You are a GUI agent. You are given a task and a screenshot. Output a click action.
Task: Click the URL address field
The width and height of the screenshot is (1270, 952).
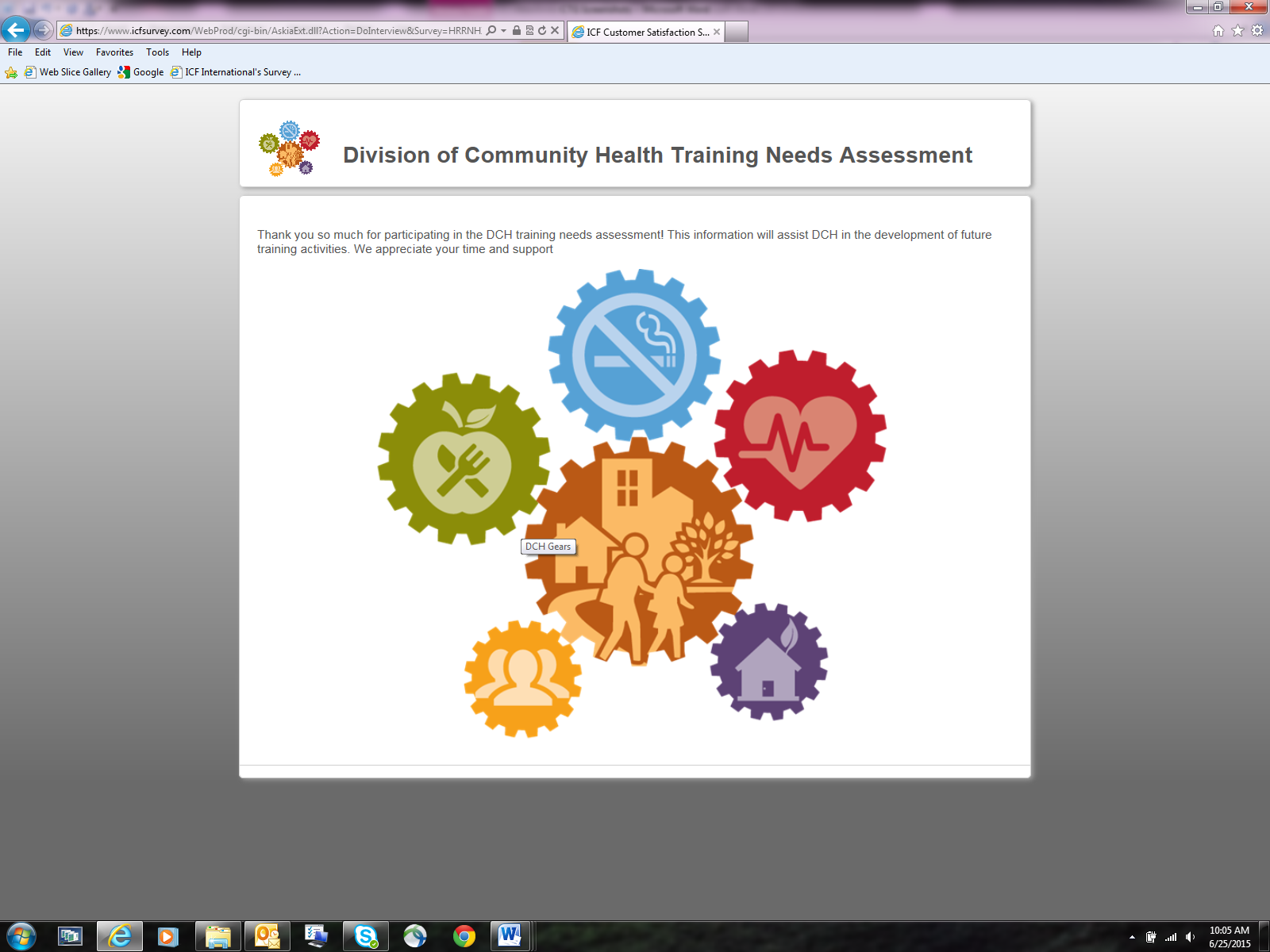tap(278, 31)
